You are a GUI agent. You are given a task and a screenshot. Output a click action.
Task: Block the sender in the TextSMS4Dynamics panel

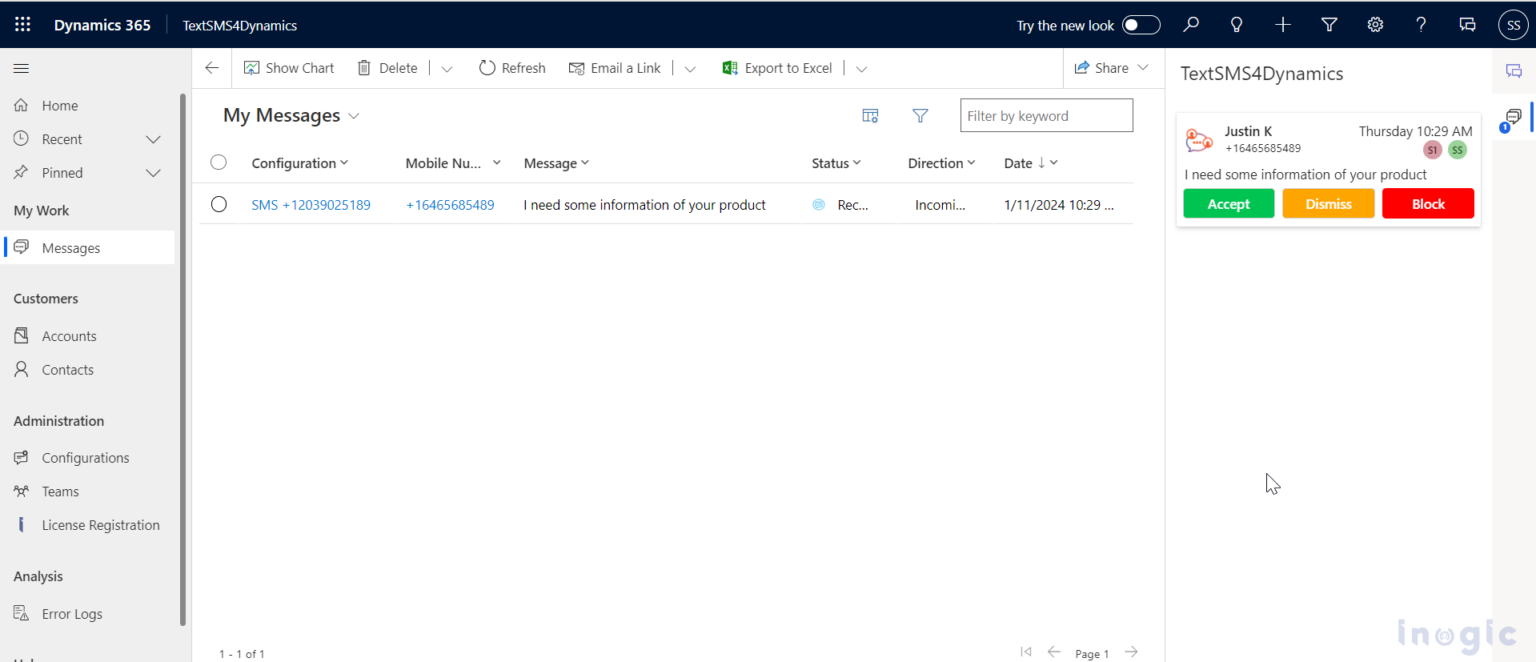pyautogui.click(x=1428, y=203)
